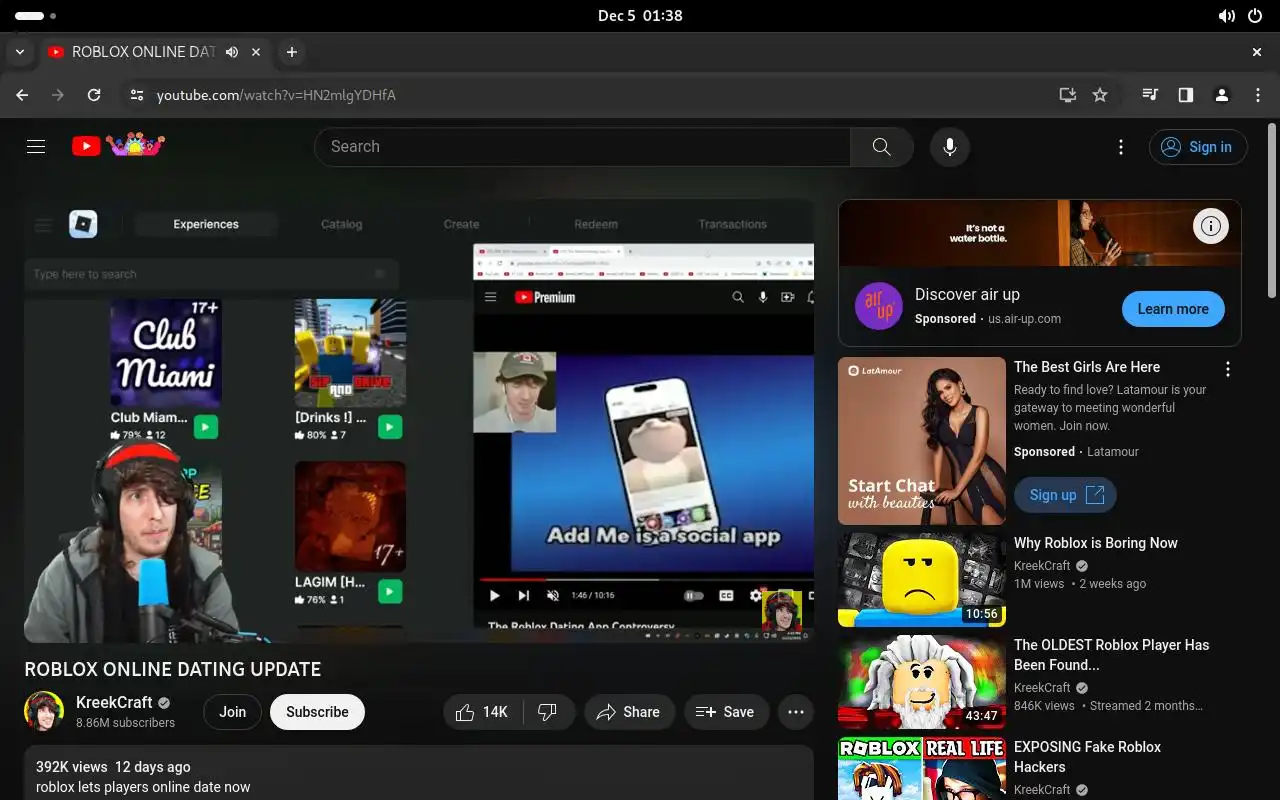Bookmark this page with the star
Screen dimensions: 1280x800
(1100, 95)
